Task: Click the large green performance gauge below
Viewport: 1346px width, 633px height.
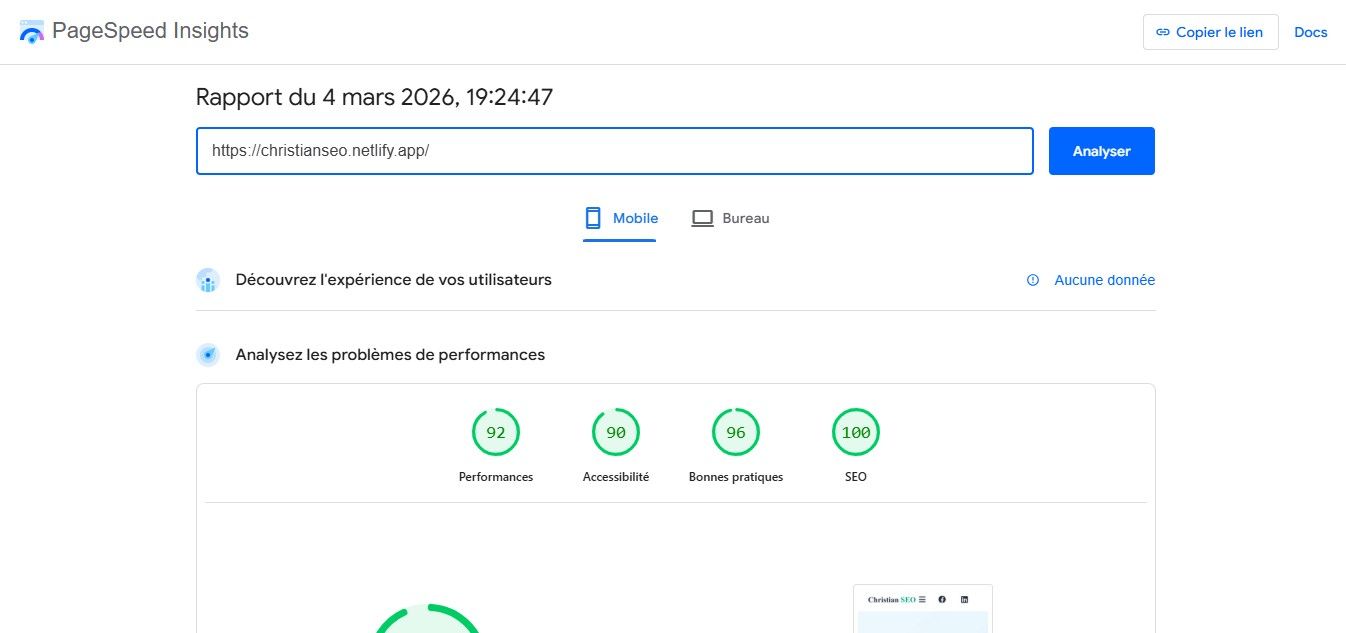Action: (x=428, y=620)
